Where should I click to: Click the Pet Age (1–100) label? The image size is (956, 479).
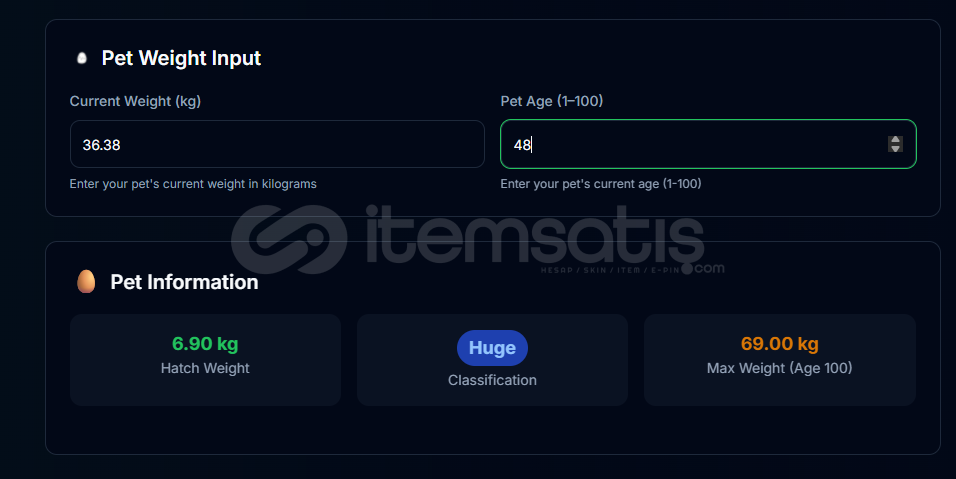552,101
